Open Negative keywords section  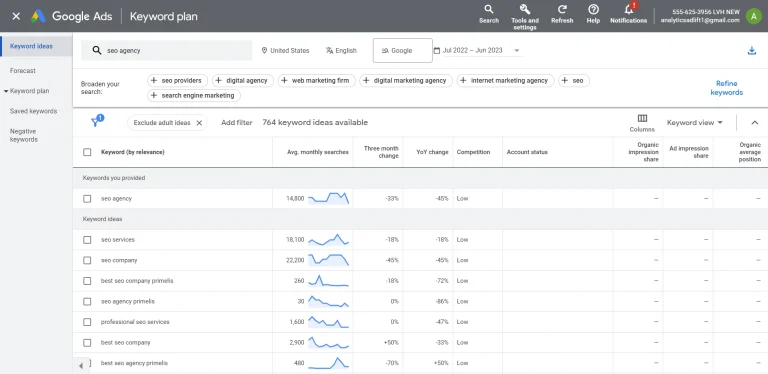[24, 135]
